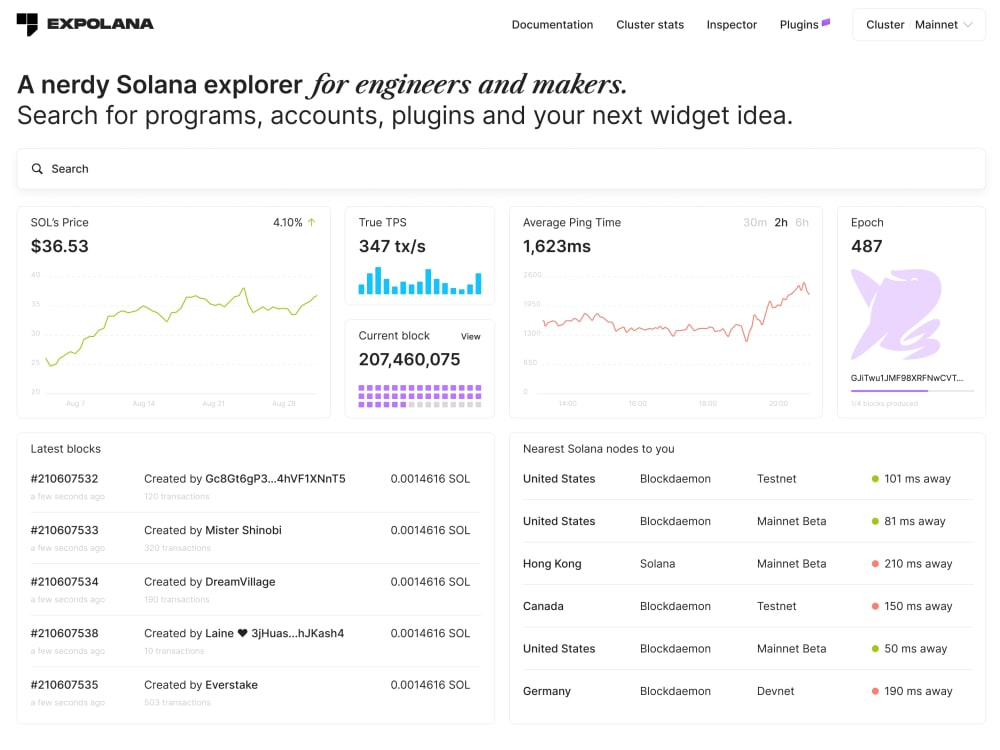The image size is (1000, 750).
Task: Click Devnet label in Germany row
Action: click(x=776, y=691)
